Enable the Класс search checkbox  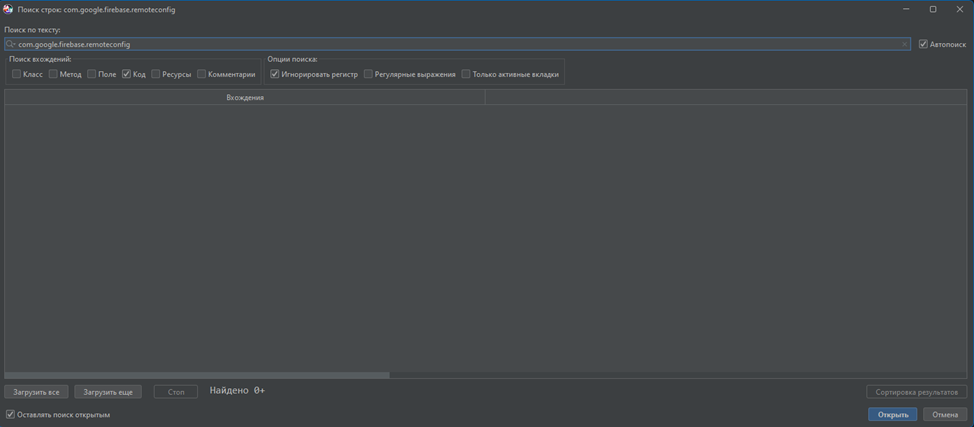click(16, 74)
